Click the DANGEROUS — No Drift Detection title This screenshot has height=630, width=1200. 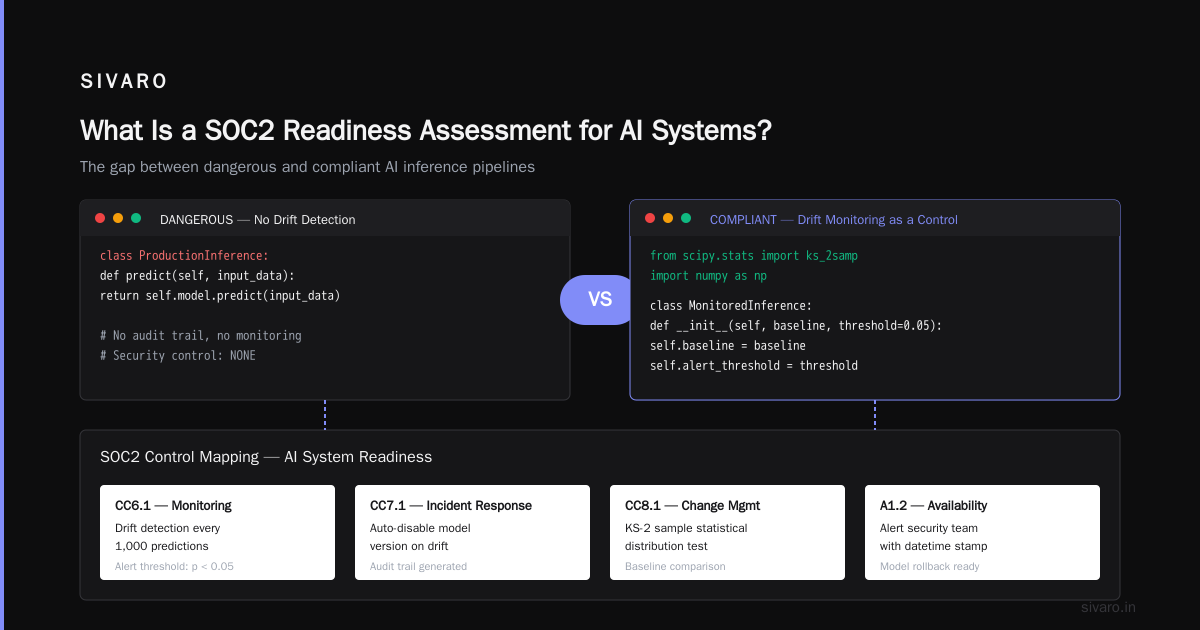[257, 219]
